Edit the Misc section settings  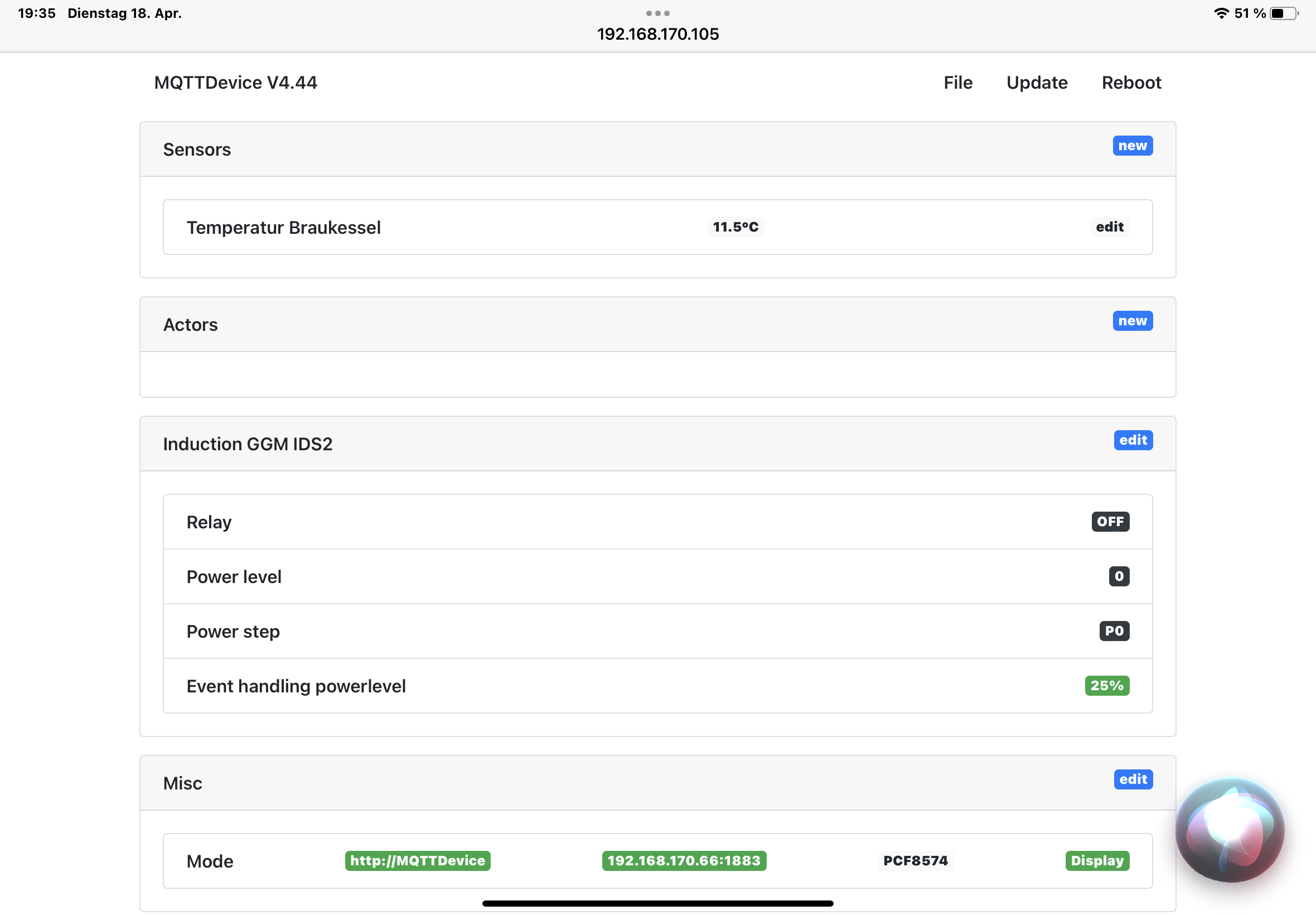(x=1133, y=779)
